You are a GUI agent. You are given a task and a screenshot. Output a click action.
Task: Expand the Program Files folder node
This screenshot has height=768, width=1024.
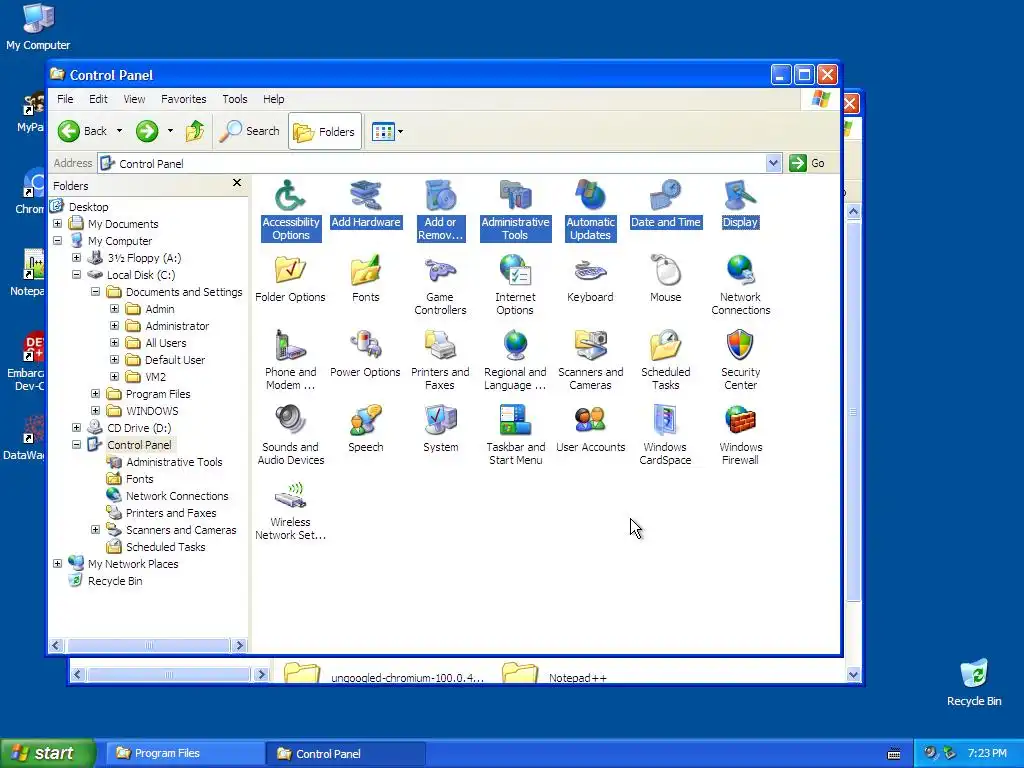(95, 393)
